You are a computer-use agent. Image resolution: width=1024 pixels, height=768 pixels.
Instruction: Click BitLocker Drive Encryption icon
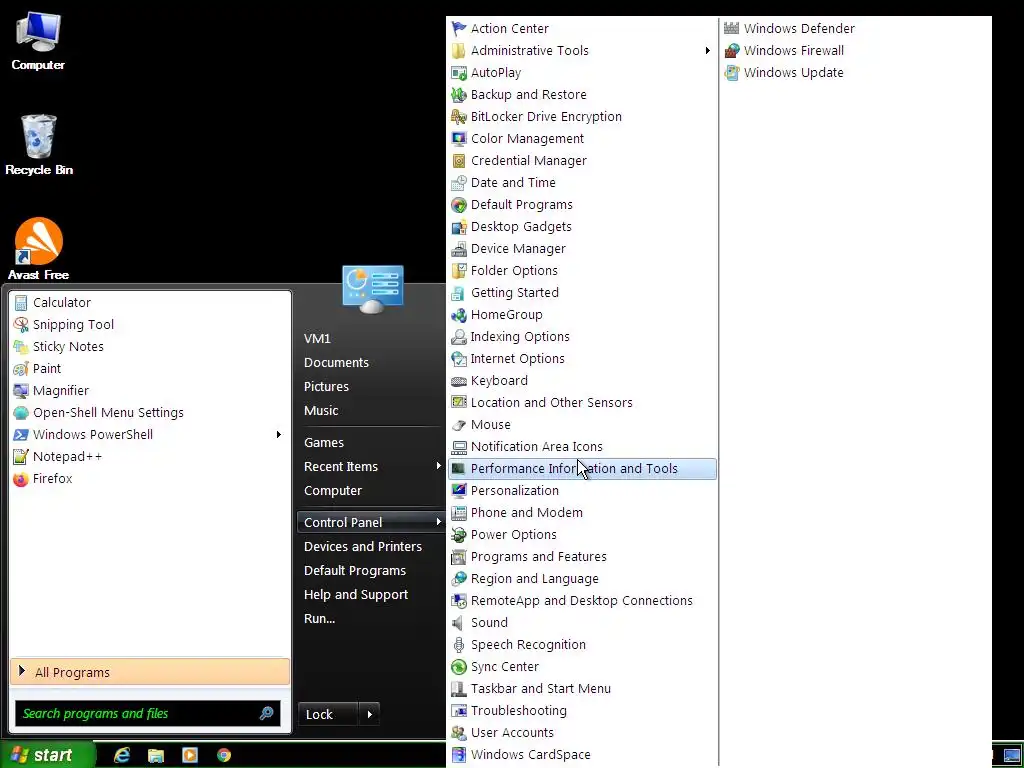click(459, 117)
